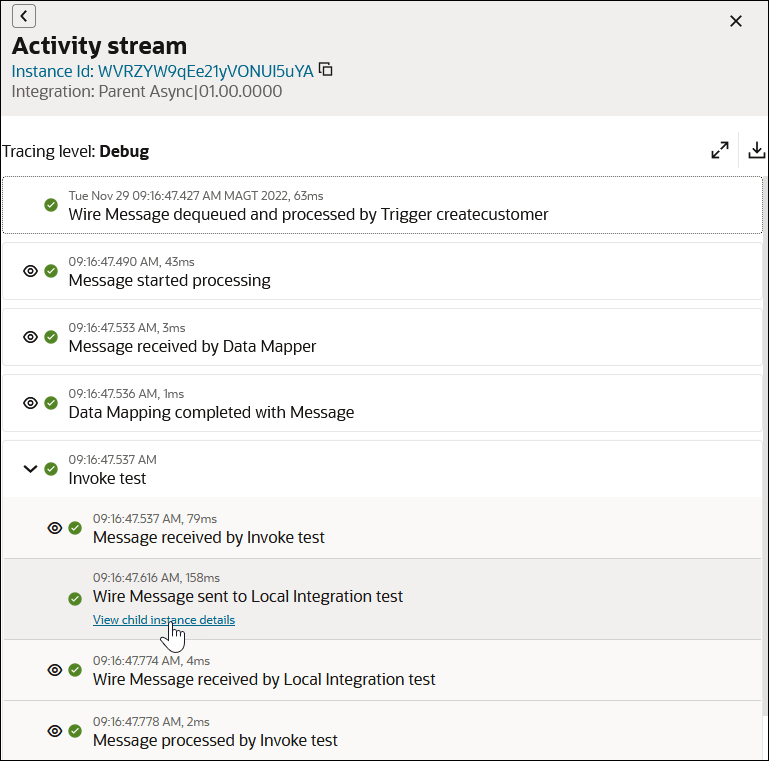Click 'Integration: Parent Async|01.00.0000' text

point(147,92)
